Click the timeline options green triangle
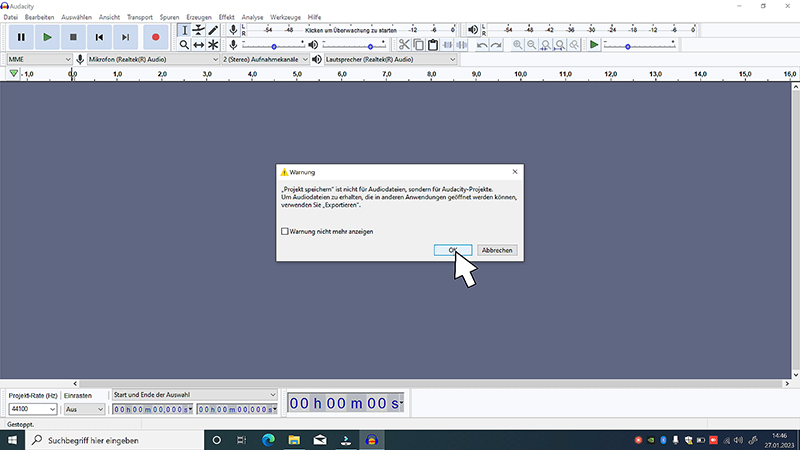 point(14,74)
